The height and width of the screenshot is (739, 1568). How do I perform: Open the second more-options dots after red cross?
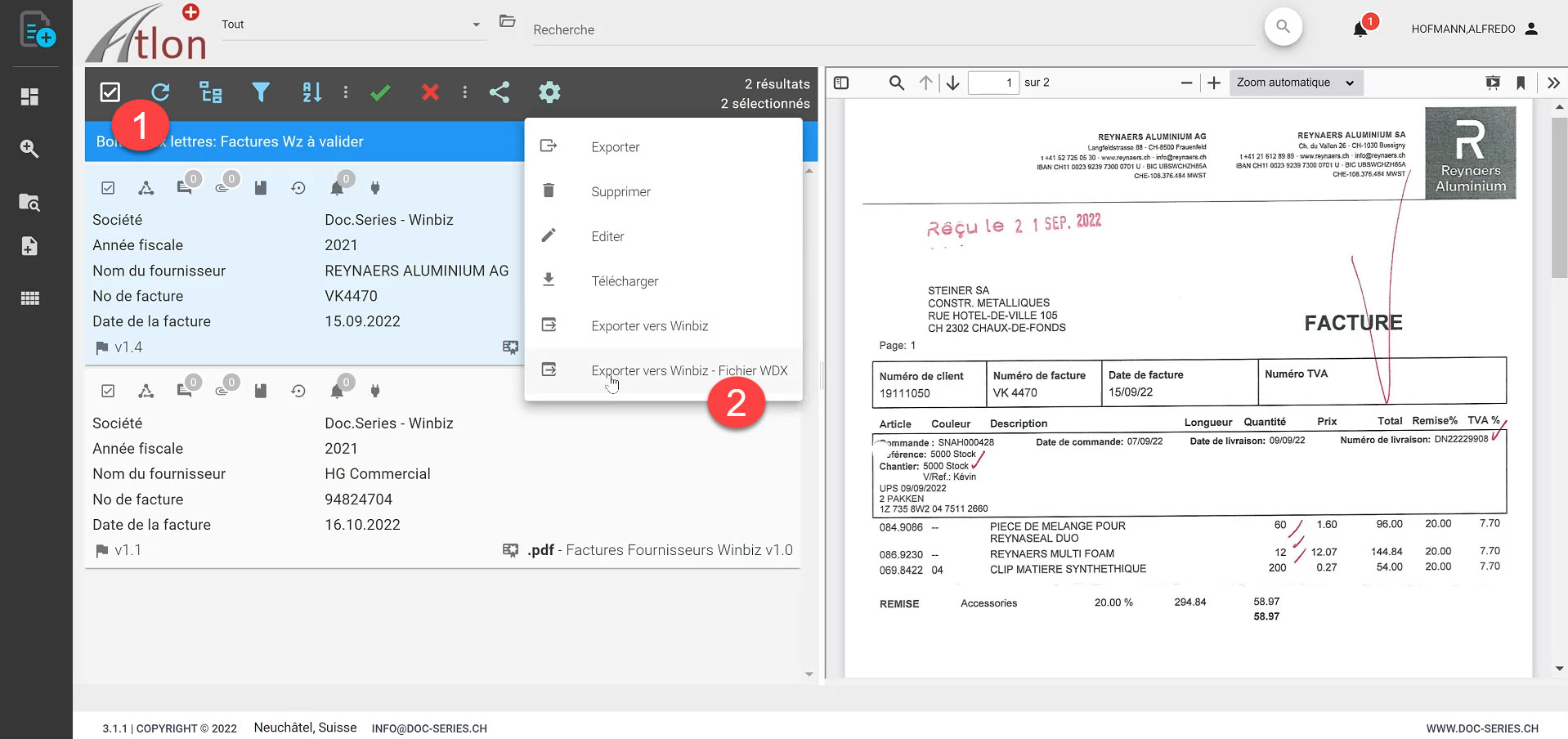point(465,92)
